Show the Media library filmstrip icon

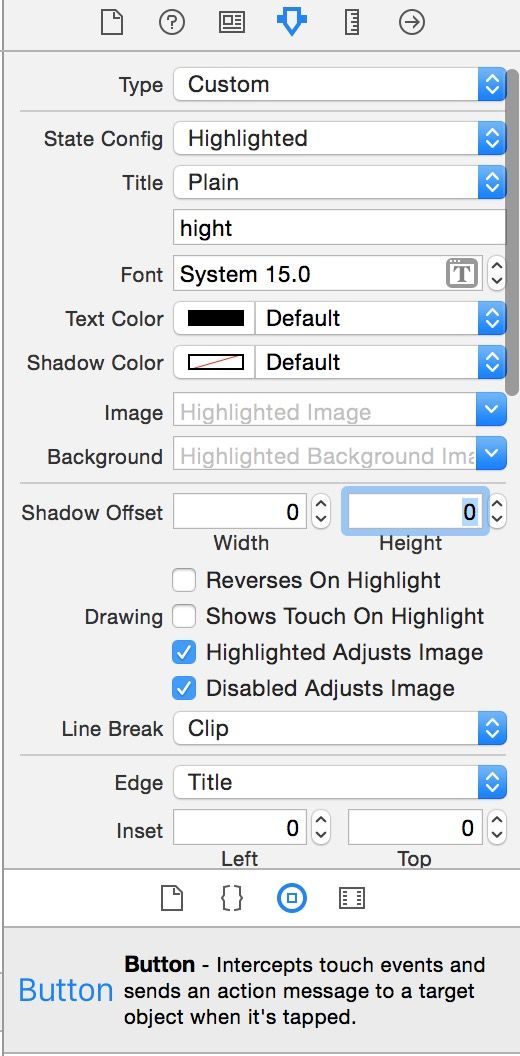tap(352, 898)
